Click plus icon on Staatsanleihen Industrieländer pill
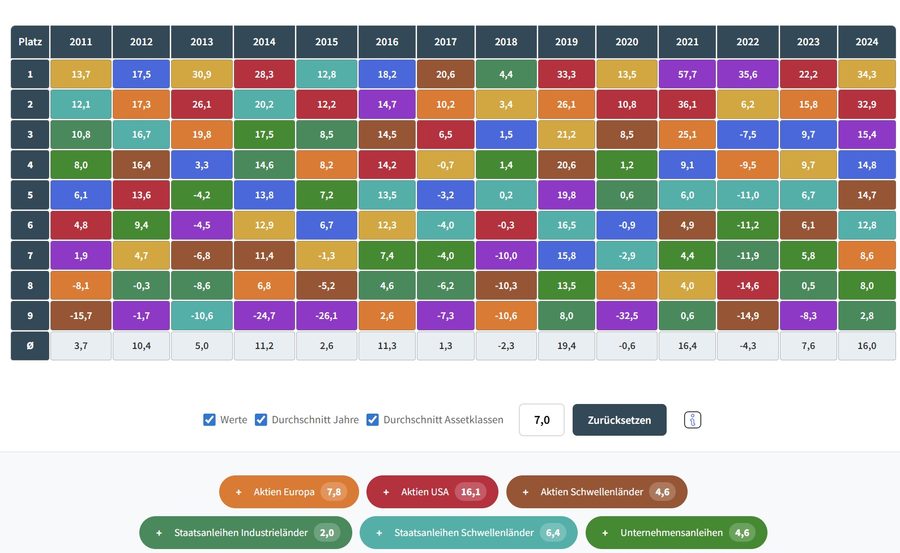The width and height of the screenshot is (900, 553). [159, 533]
